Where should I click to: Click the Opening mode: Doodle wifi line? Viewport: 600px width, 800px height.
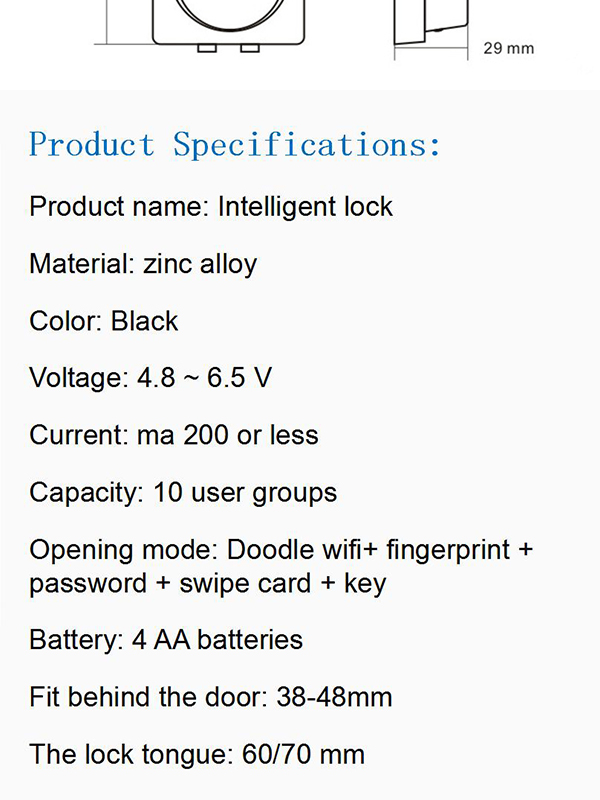point(281,551)
